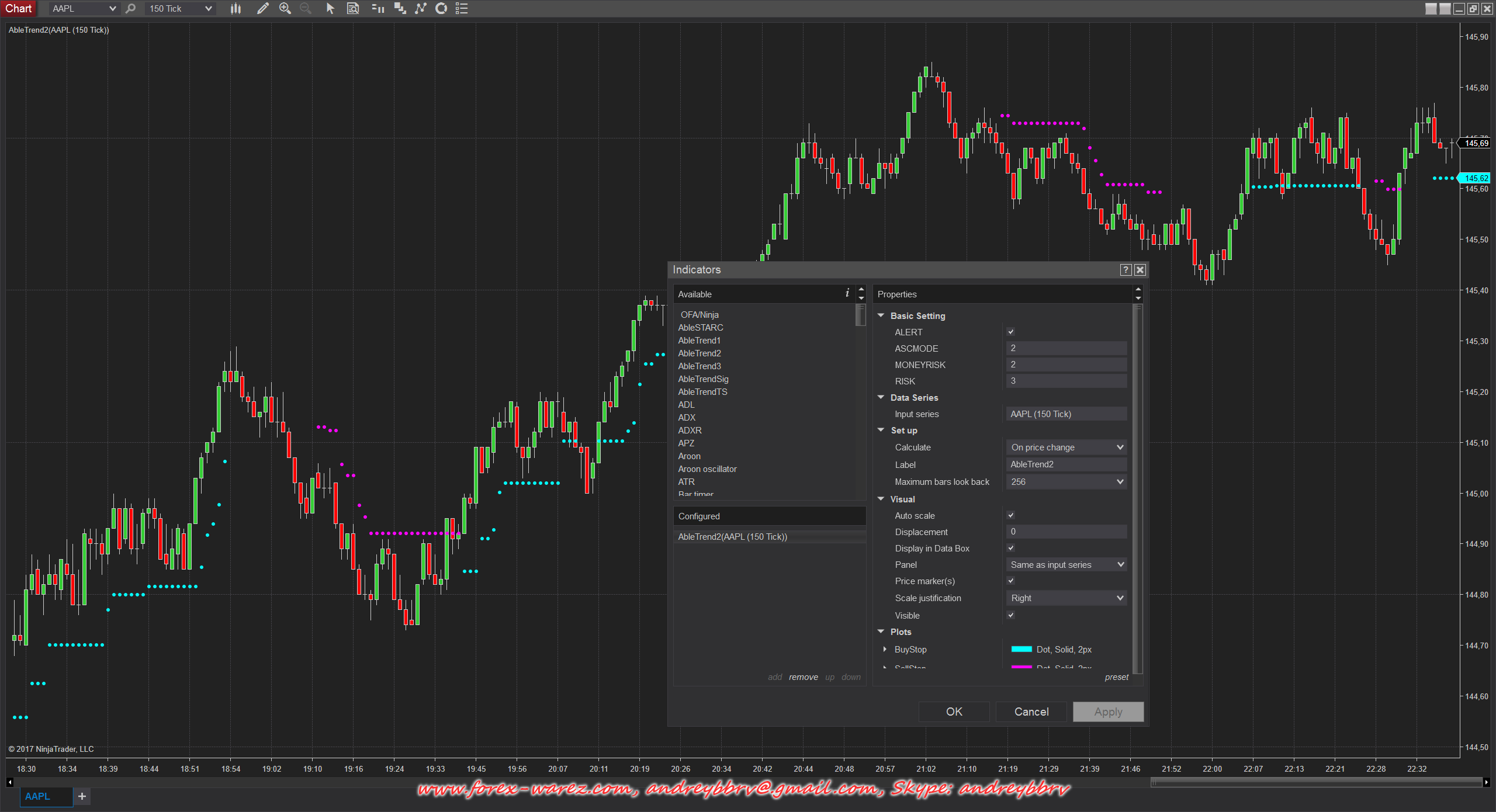This screenshot has height=812, width=1496.
Task: Select the AAPL tab at bottom
Action: [37, 796]
